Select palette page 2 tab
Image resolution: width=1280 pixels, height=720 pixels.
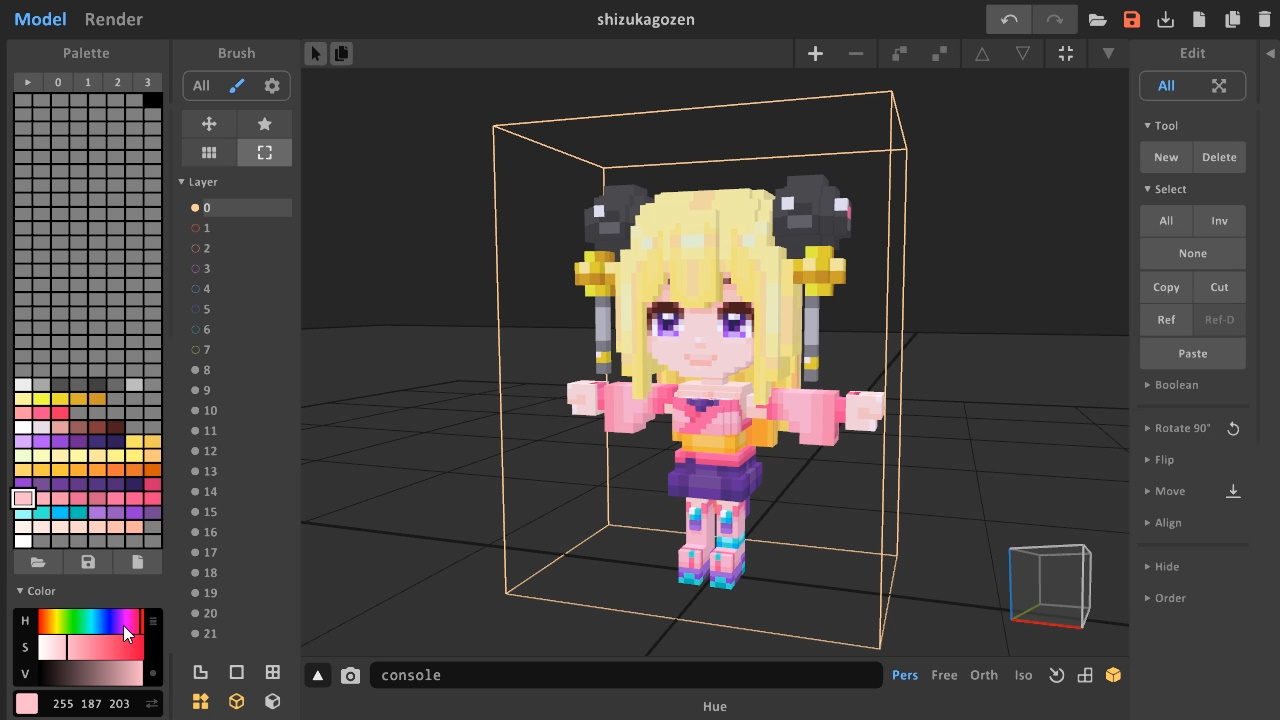point(118,82)
